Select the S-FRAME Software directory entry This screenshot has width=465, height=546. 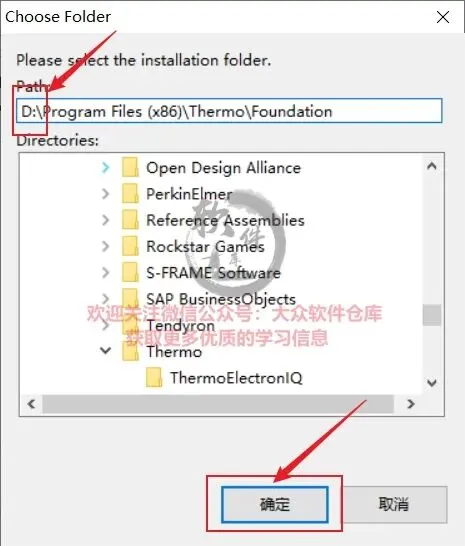coord(213,273)
